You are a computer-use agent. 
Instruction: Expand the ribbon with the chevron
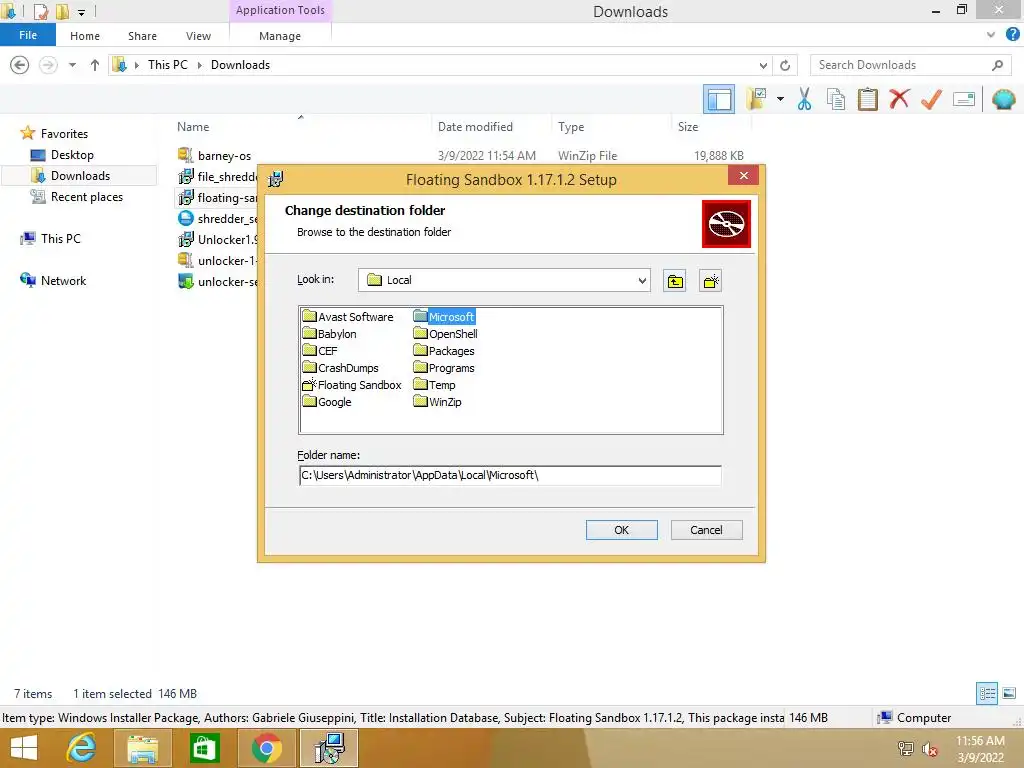991,35
